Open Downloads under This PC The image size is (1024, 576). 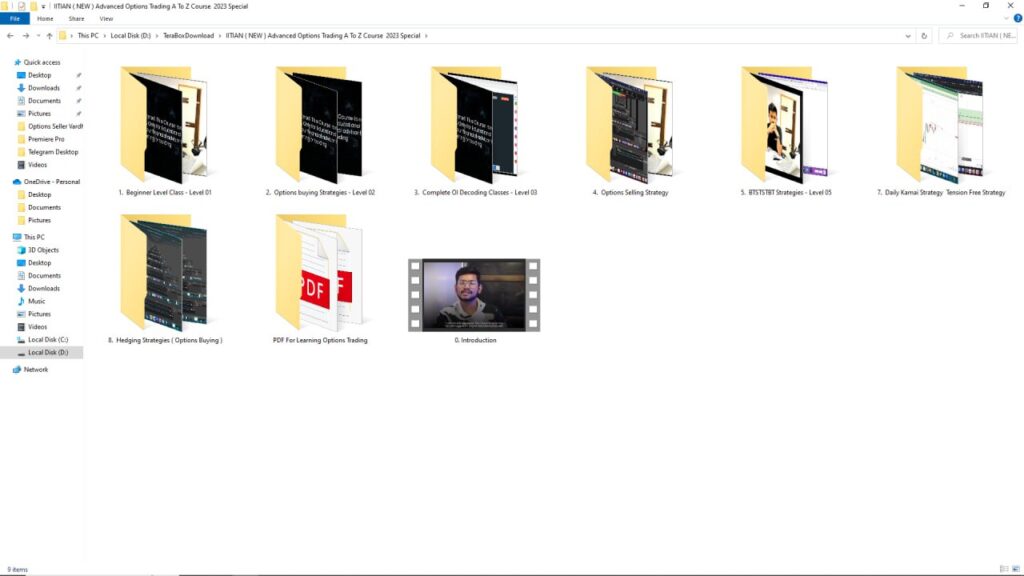tap(43, 288)
